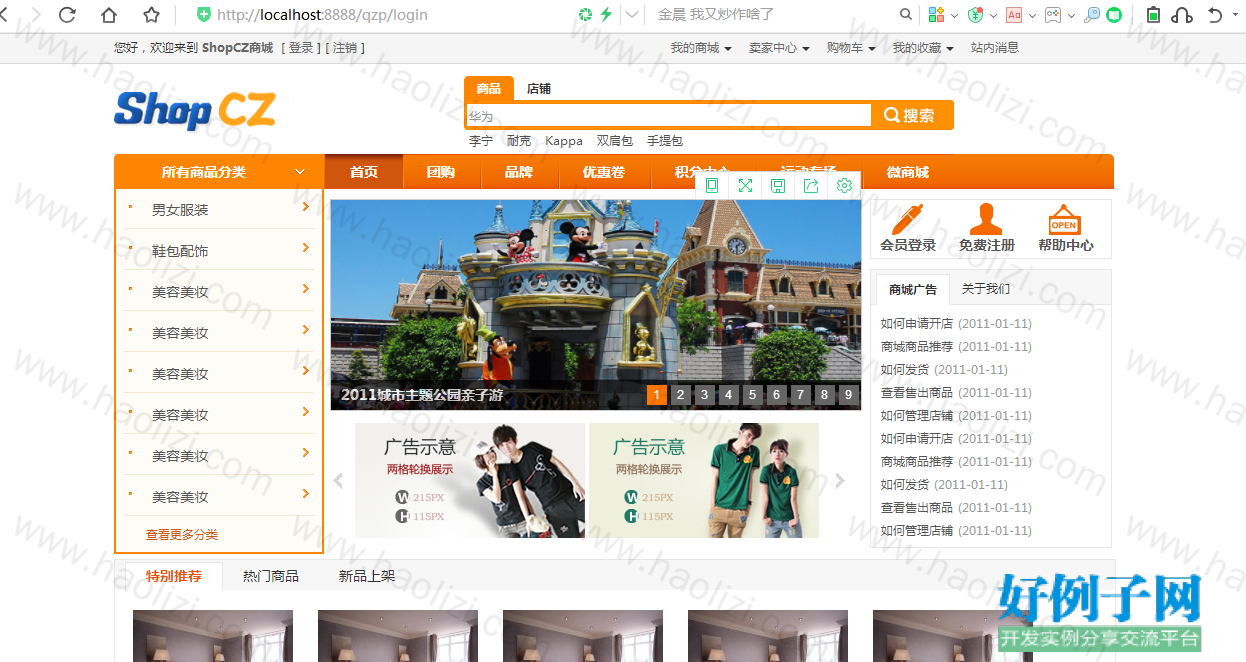Jump to banner slide 5
1246x662 pixels.
point(753,395)
